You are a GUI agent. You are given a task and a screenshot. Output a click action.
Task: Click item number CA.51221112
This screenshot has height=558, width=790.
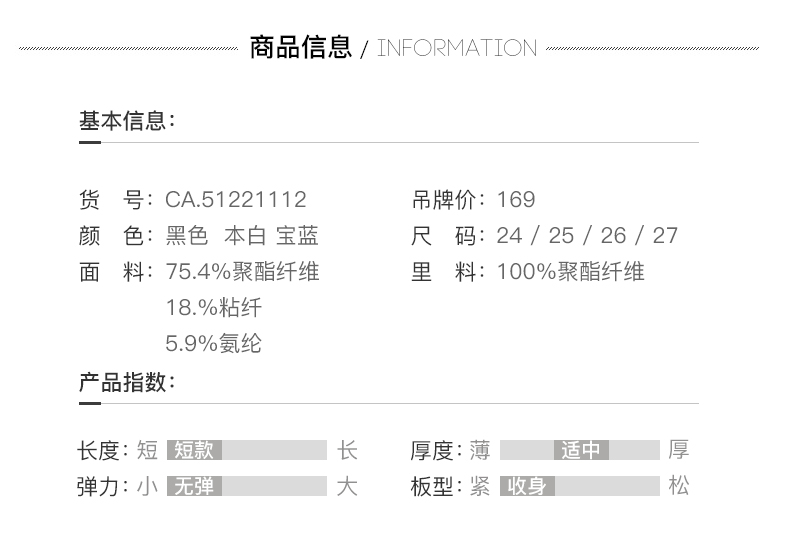(236, 200)
